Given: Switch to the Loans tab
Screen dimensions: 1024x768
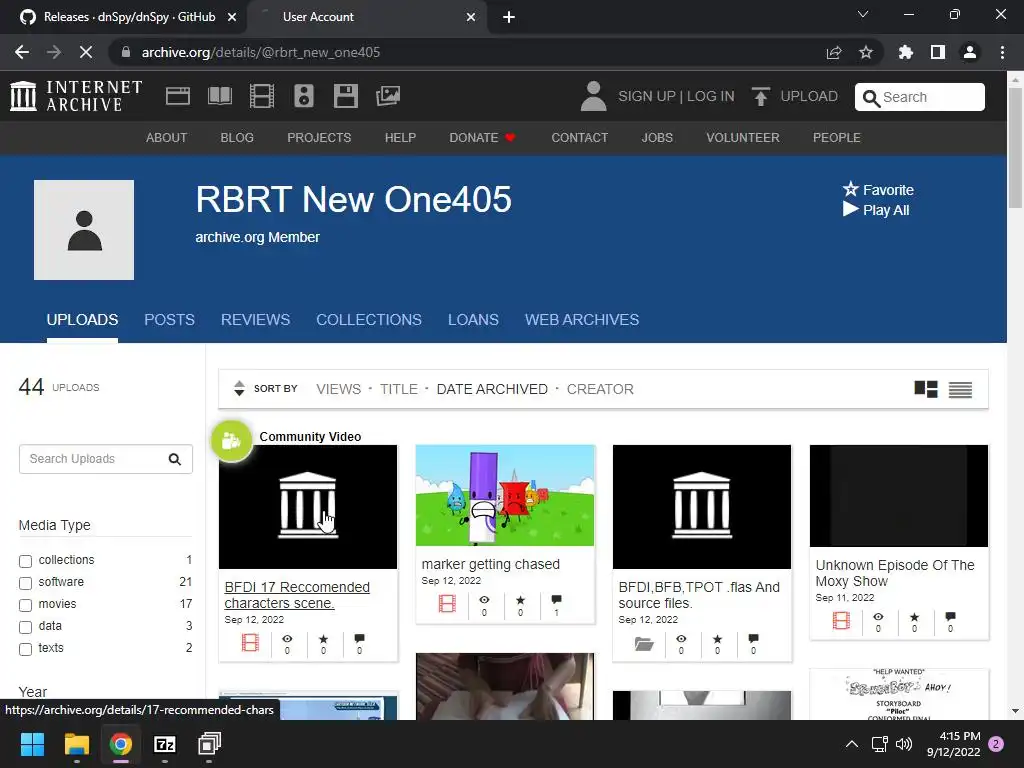Looking at the screenshot, I should (473, 319).
